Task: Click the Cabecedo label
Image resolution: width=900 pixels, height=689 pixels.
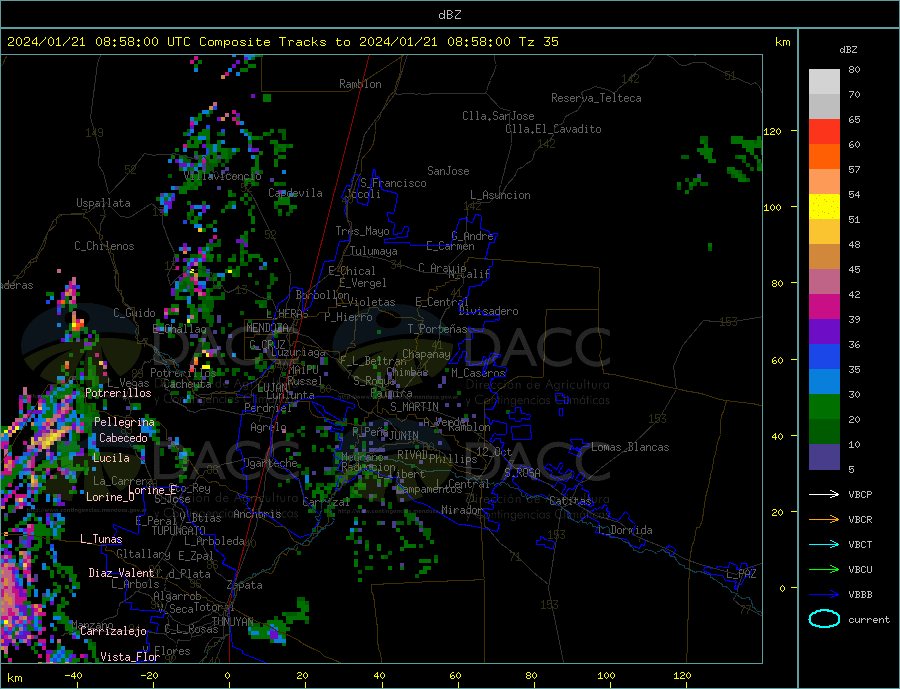Action: [123, 438]
